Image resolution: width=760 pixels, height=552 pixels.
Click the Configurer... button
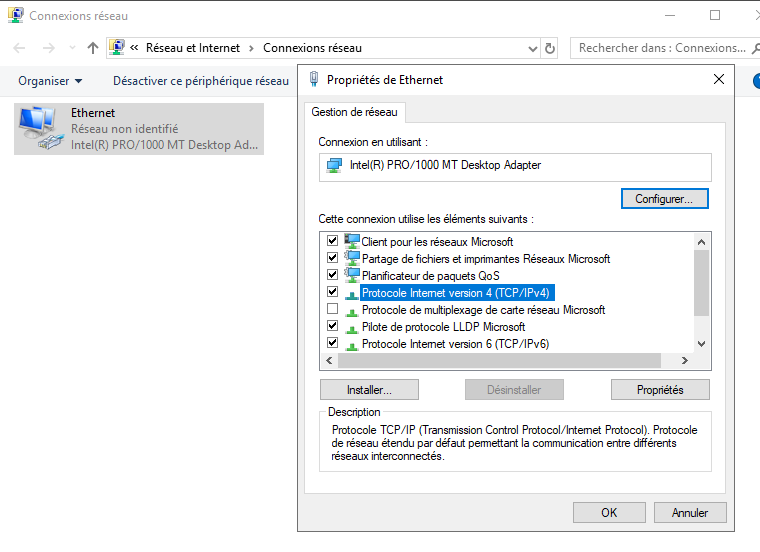click(664, 199)
